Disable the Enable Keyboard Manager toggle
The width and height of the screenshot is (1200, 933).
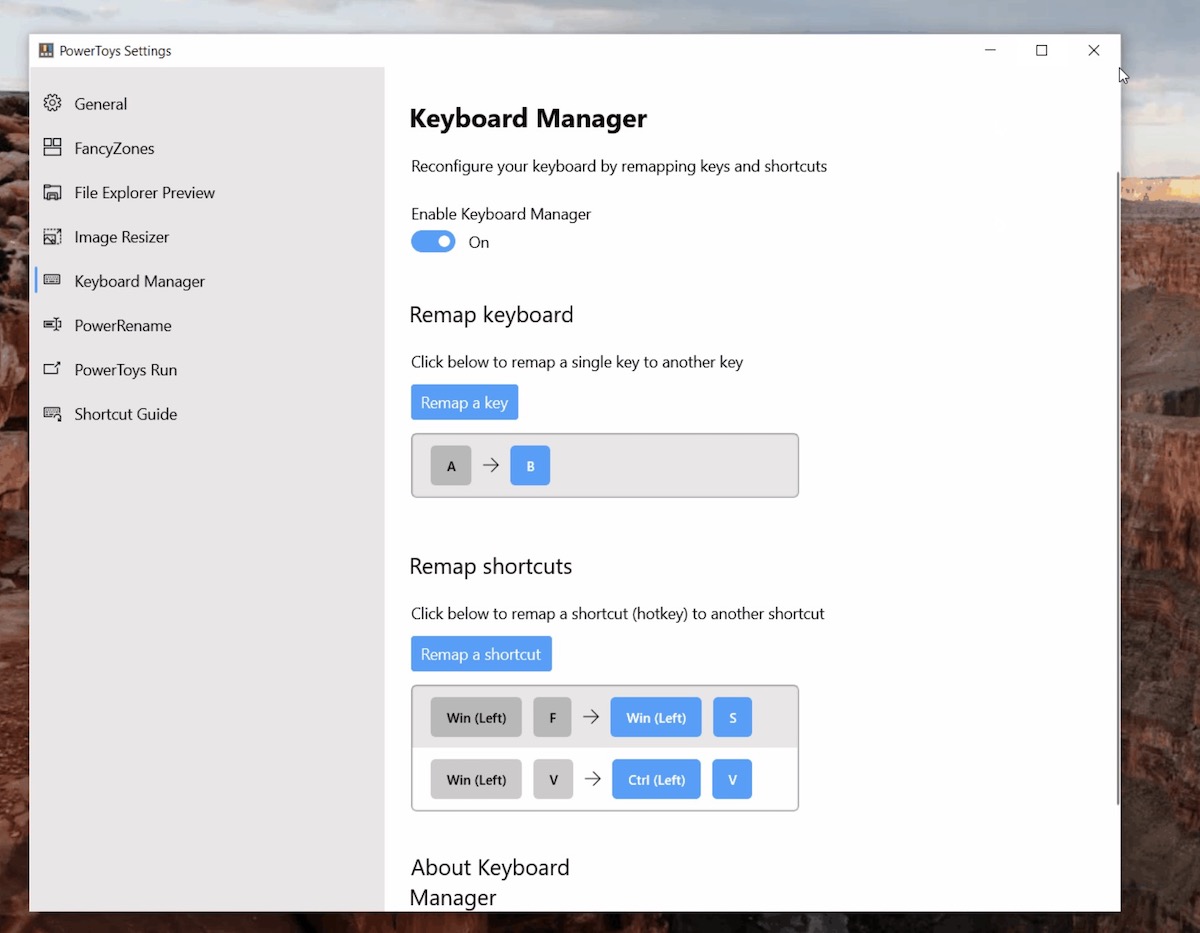[432, 241]
